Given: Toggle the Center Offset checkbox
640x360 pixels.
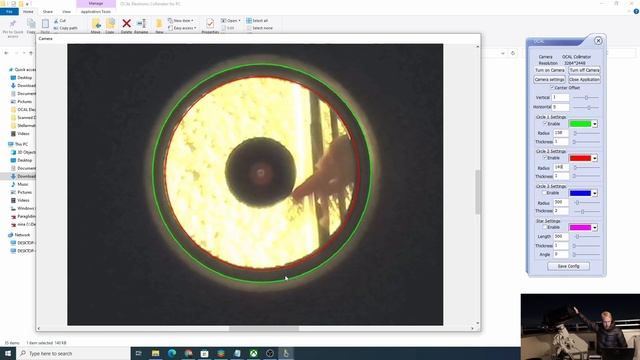Looking at the screenshot, I should (x=552, y=87).
